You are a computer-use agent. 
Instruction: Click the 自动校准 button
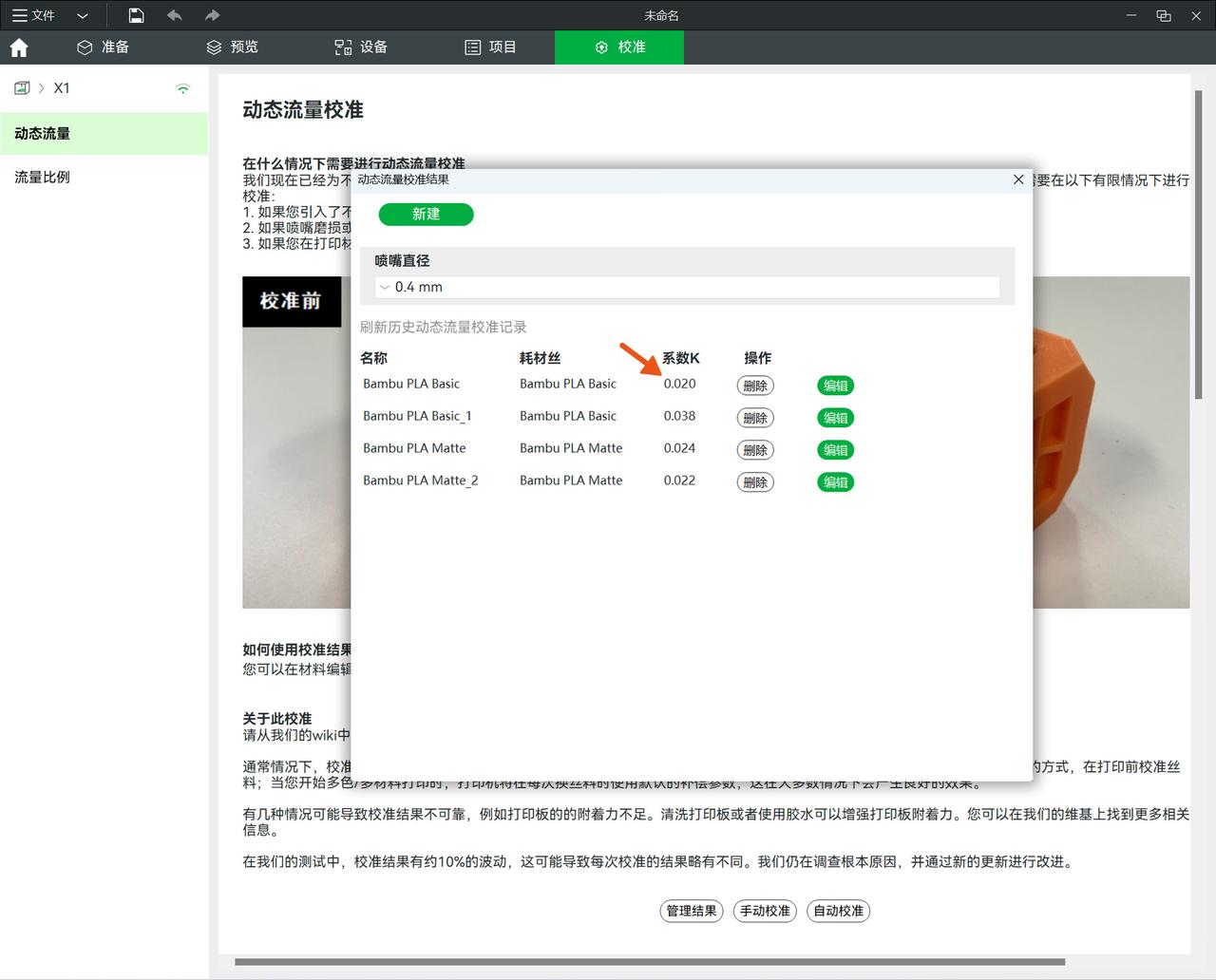[839, 911]
